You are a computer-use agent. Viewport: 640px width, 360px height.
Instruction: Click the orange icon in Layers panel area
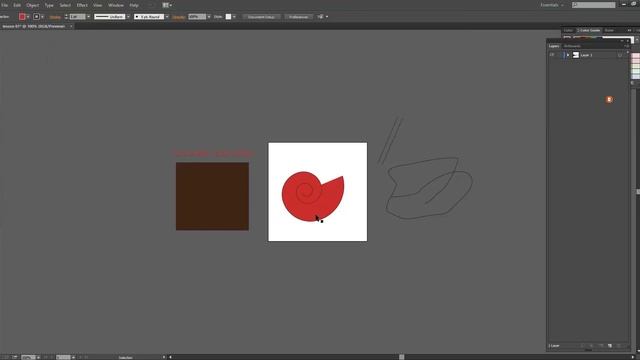(609, 100)
